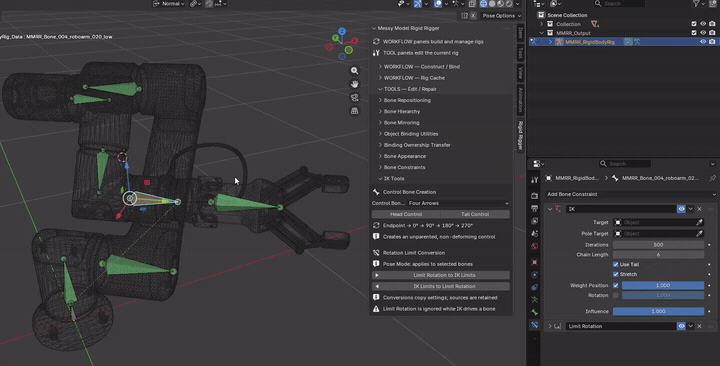720x366 pixels.
Task: Open the green Bone properties tab icon
Action: 534,312
